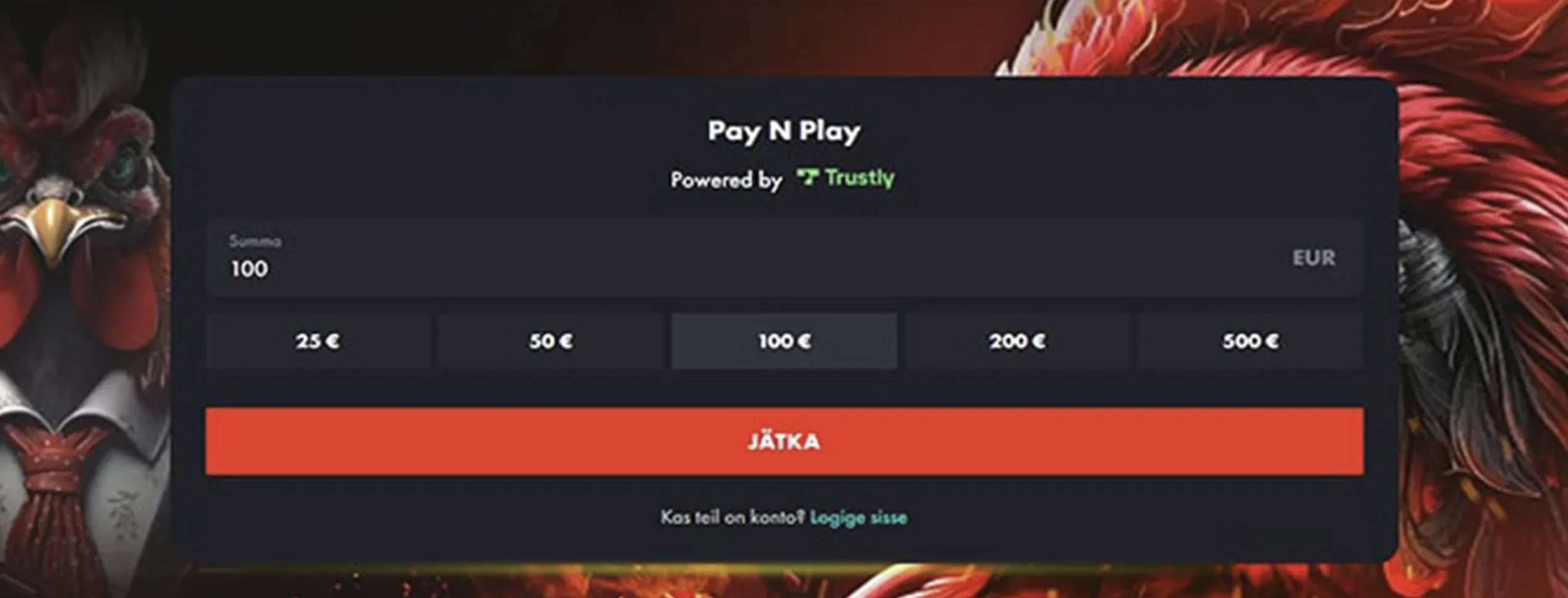Viewport: 1568px width, 598px height.
Task: Click the small Summa field label
Action: (x=255, y=241)
